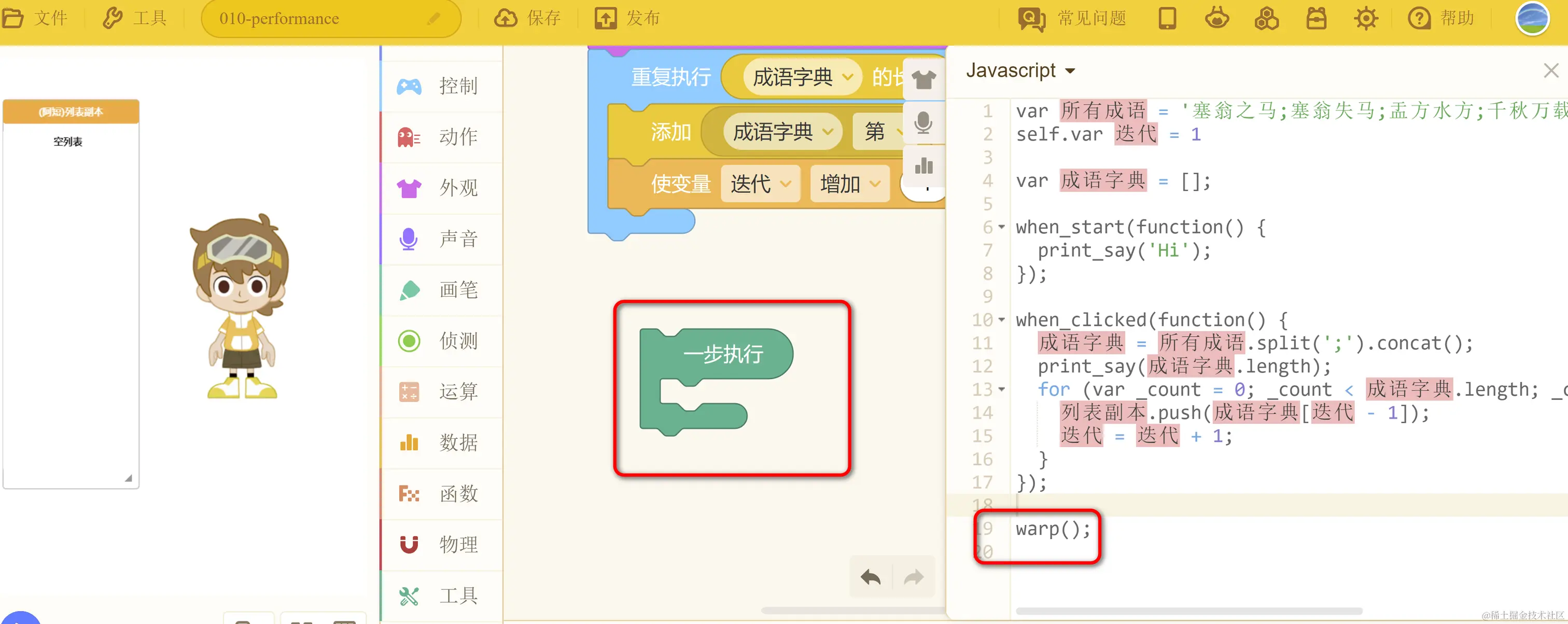This screenshot has height=624, width=1568.
Task: Open the 工具 tools menu
Action: pyautogui.click(x=135, y=18)
